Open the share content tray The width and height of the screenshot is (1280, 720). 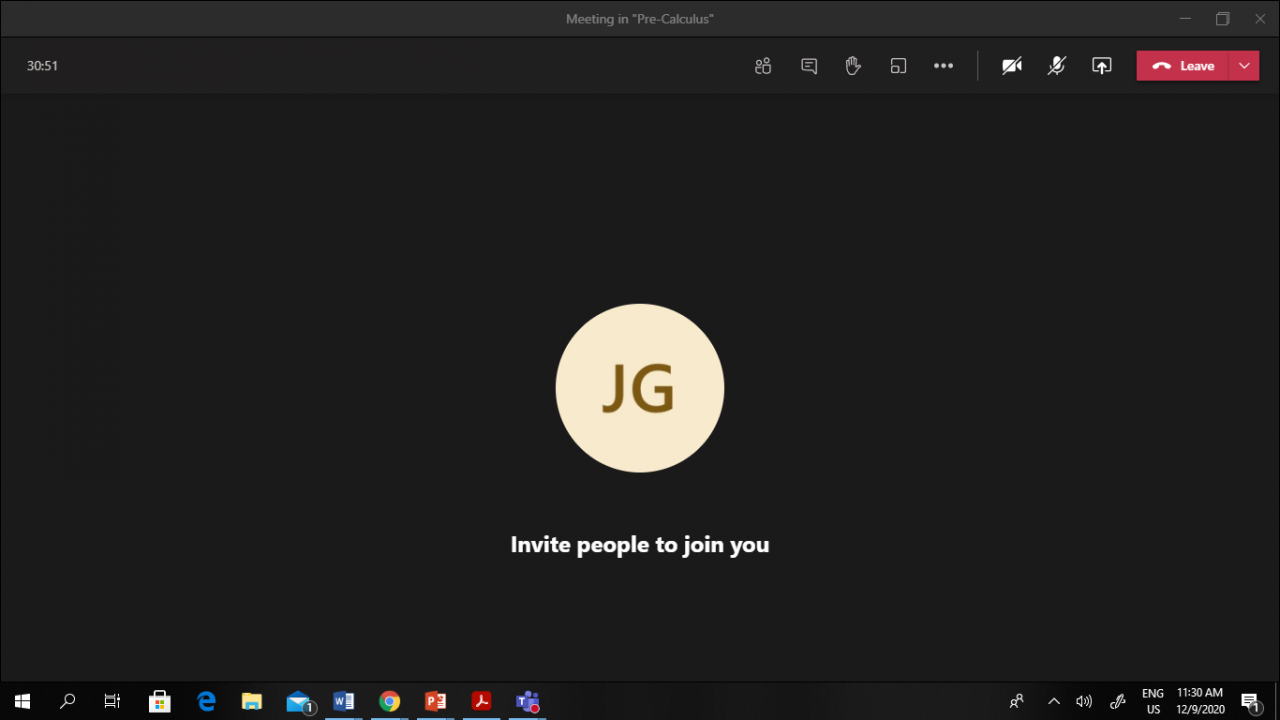[x=1101, y=66]
